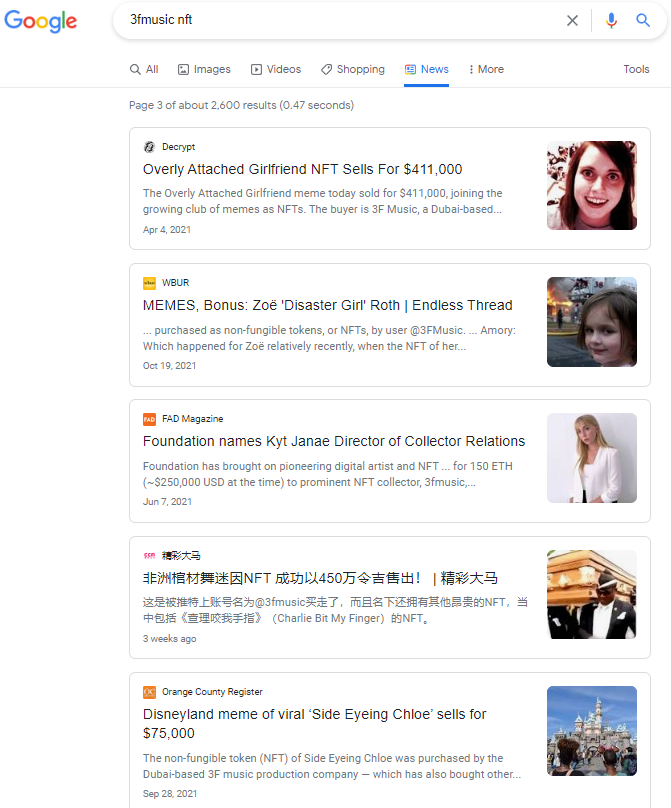Click the Apr 4, 2021 date
The height and width of the screenshot is (808, 671).
click(x=167, y=230)
